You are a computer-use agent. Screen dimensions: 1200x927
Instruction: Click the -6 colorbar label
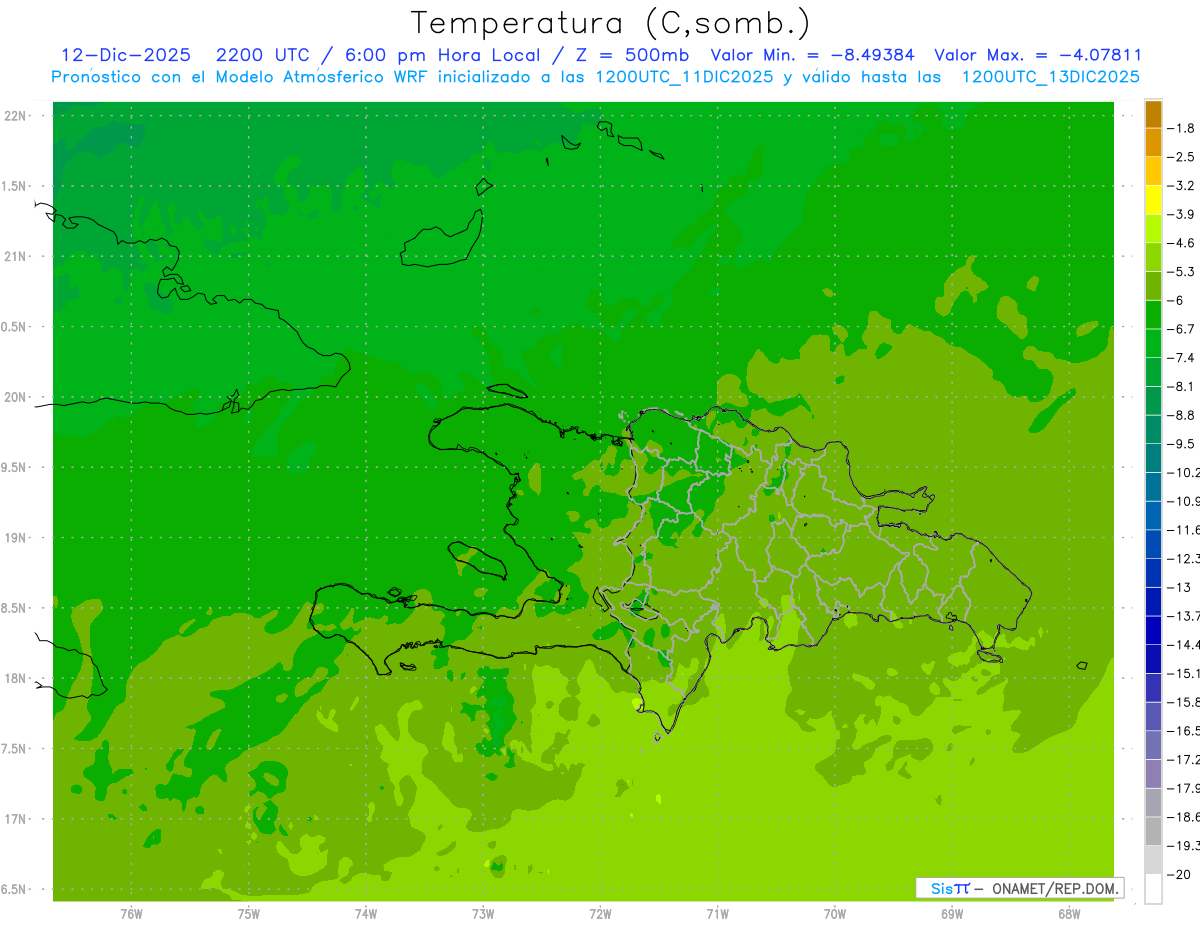coord(1178,300)
